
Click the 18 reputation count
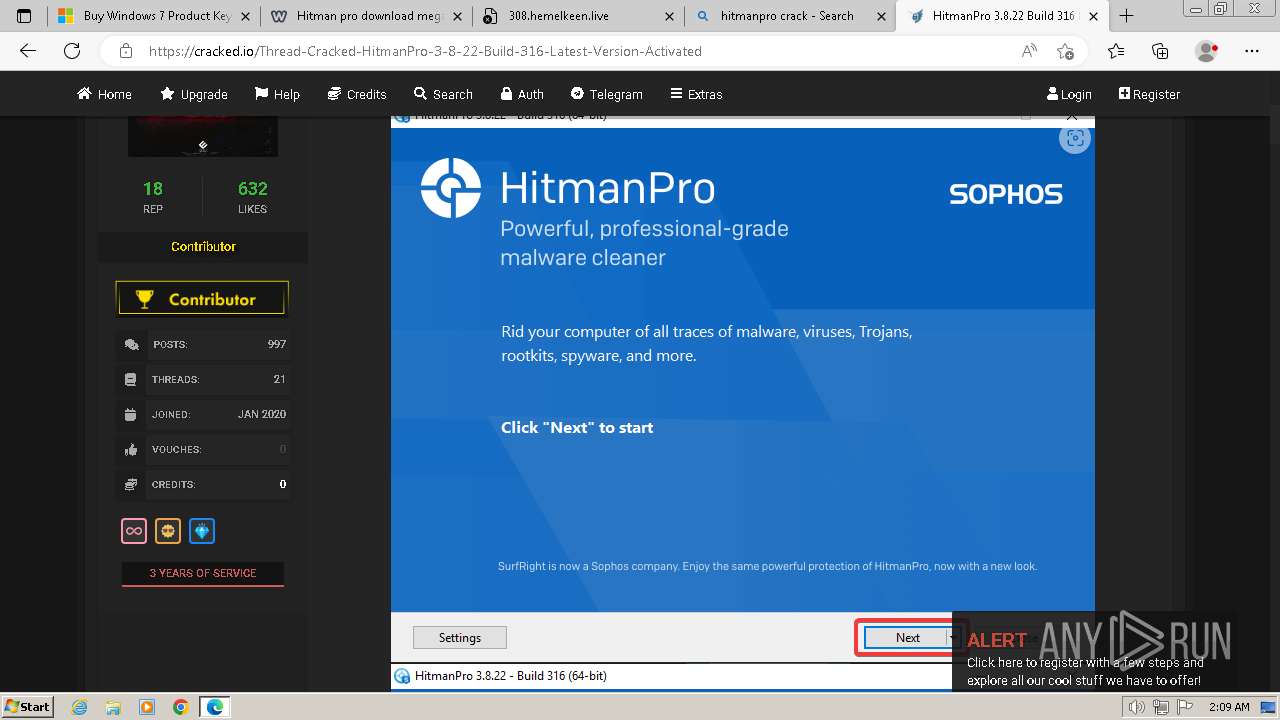(153, 188)
